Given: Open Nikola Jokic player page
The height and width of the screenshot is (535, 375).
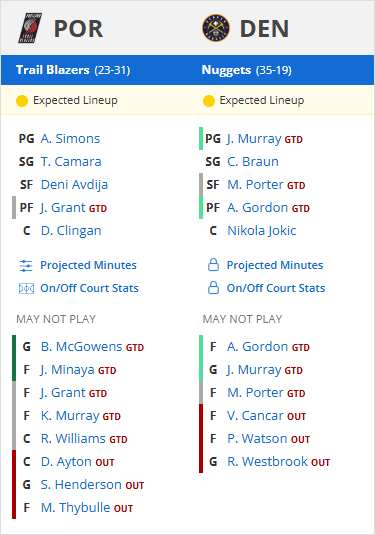Looking at the screenshot, I should [x=262, y=231].
